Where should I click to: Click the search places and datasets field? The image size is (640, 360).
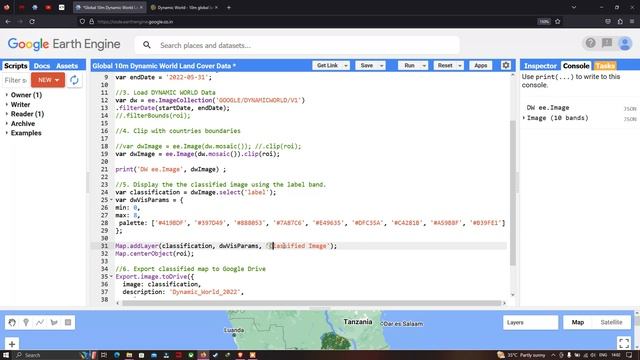297,45
